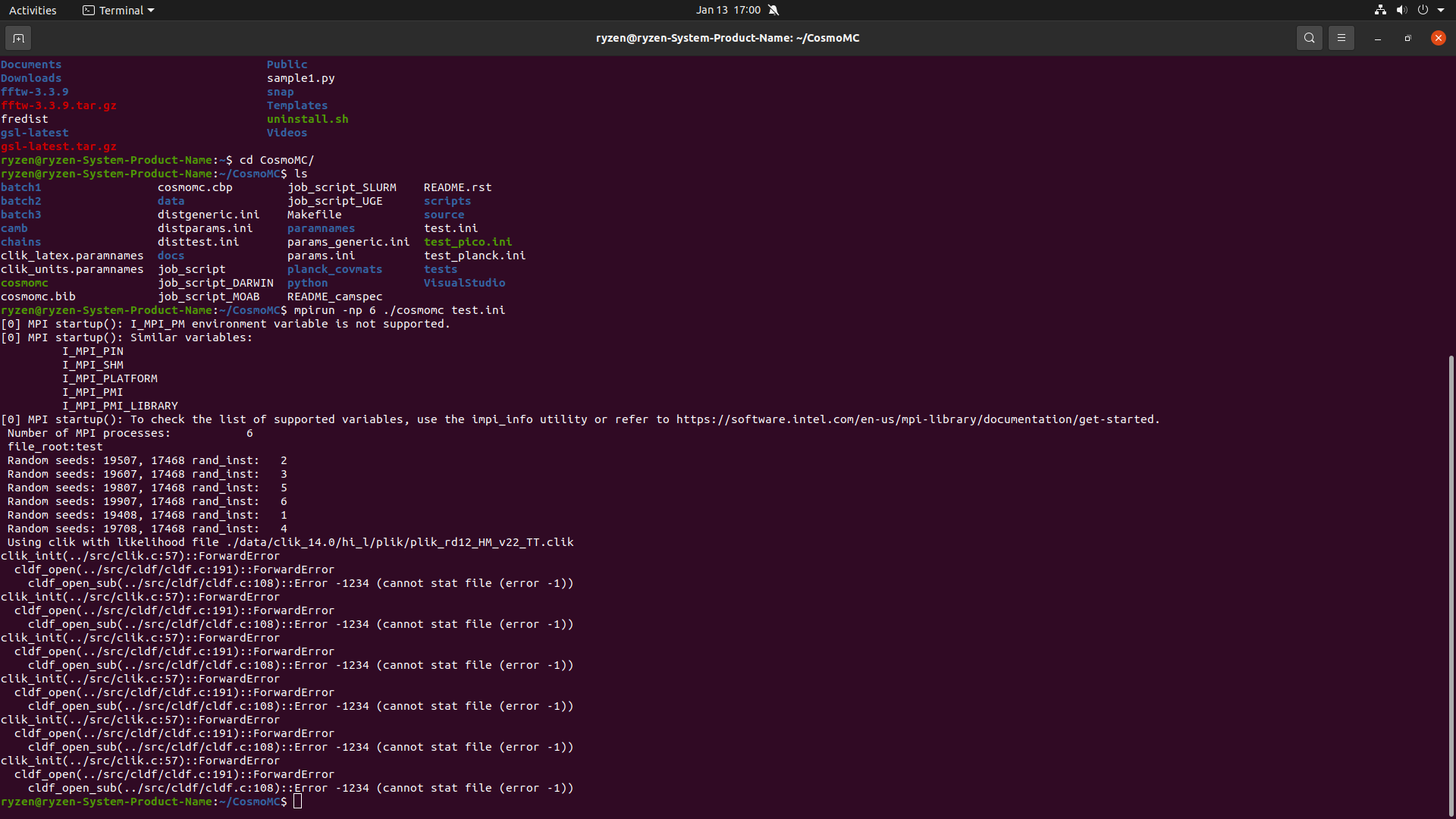Click the Intel MPI documentation URL

tap(916, 419)
